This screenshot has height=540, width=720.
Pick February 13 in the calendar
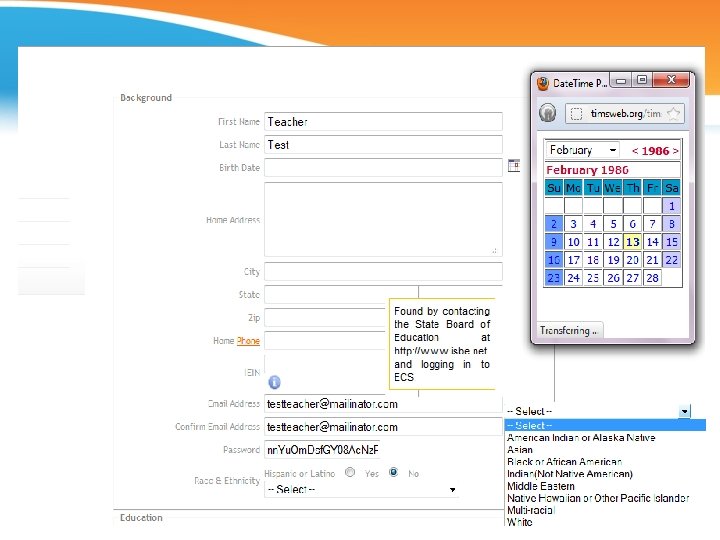pyautogui.click(x=632, y=242)
